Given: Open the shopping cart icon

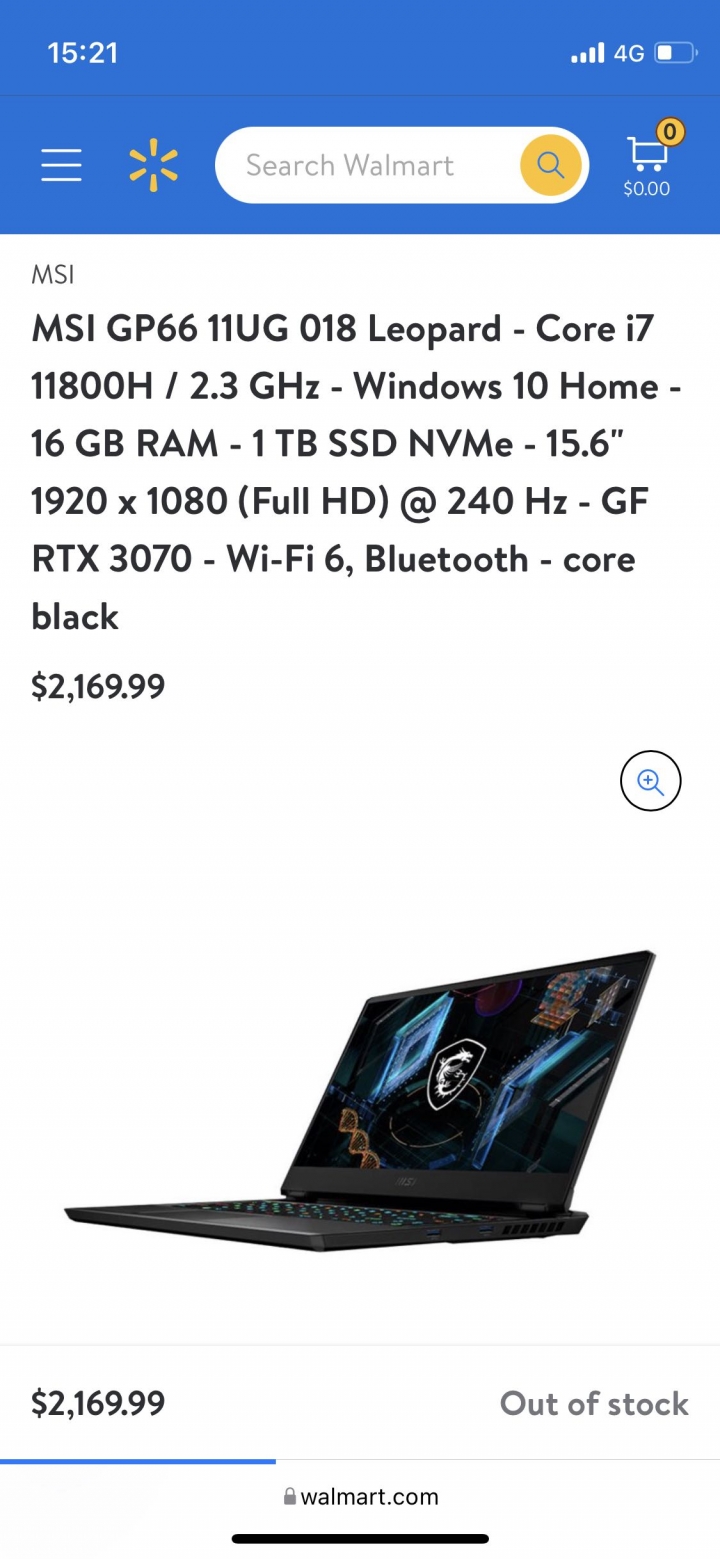Looking at the screenshot, I should click(647, 154).
